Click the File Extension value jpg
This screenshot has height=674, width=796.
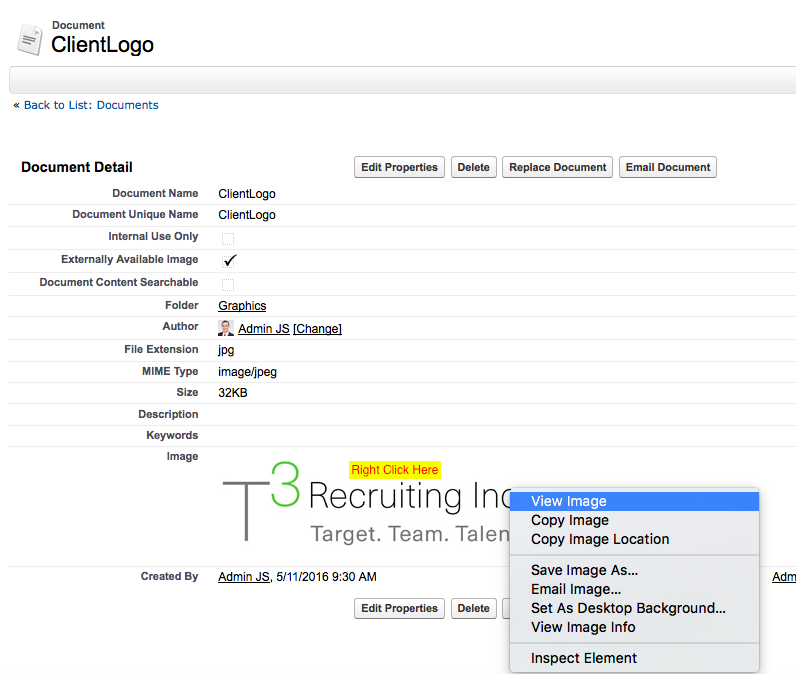point(226,350)
